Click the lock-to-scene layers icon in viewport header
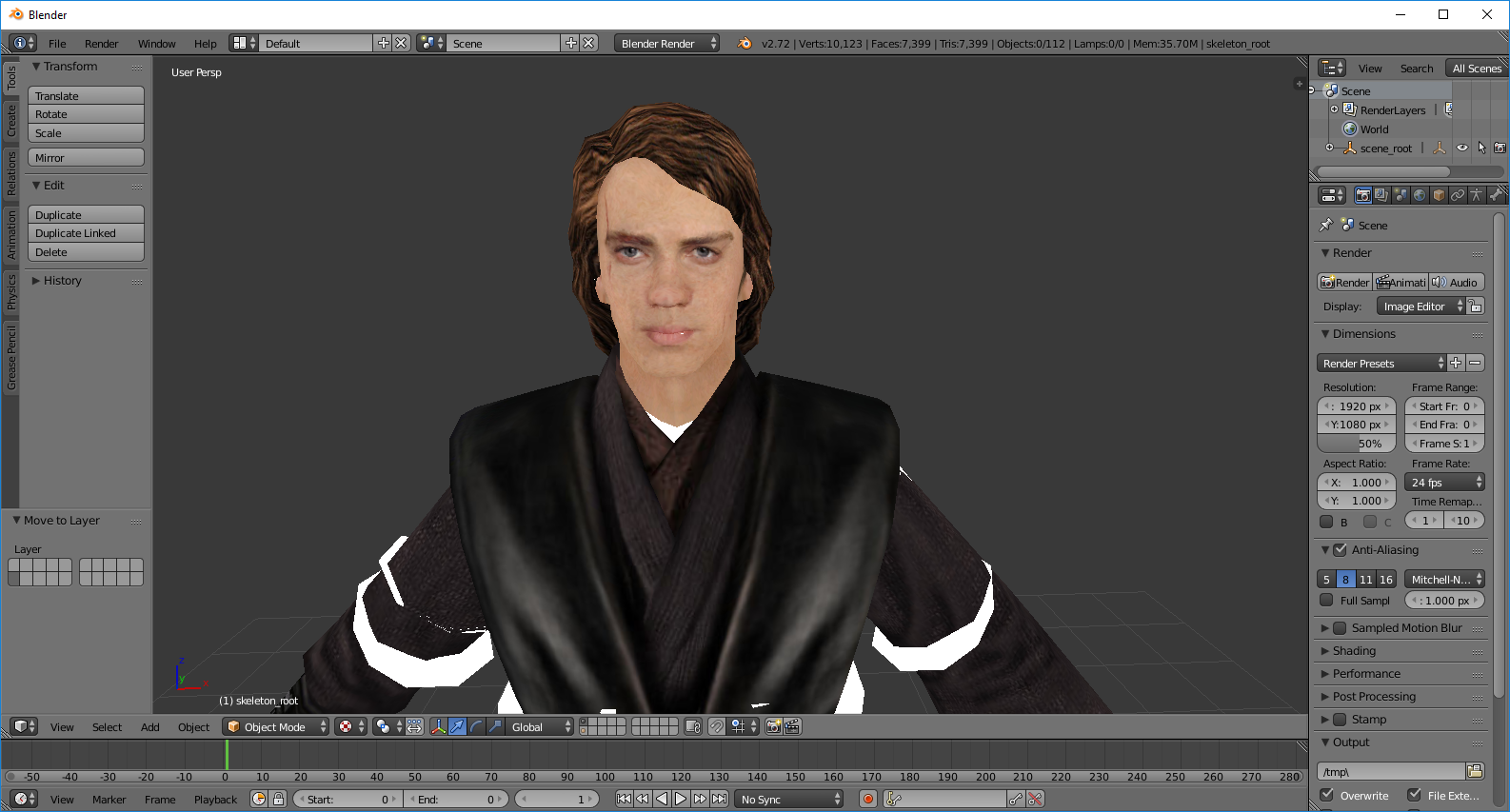 (x=693, y=726)
